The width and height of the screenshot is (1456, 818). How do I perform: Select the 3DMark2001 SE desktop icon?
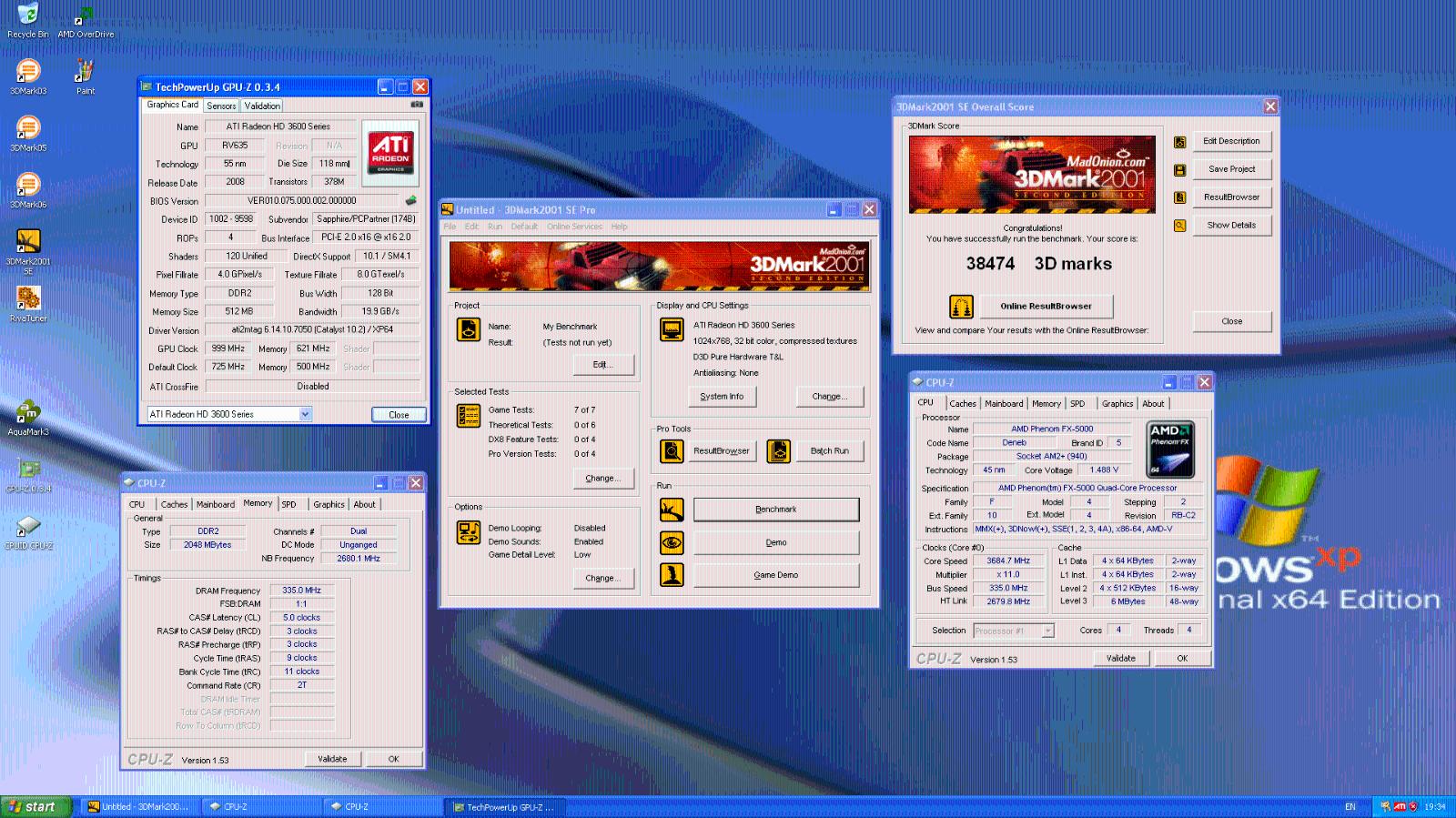(x=28, y=251)
